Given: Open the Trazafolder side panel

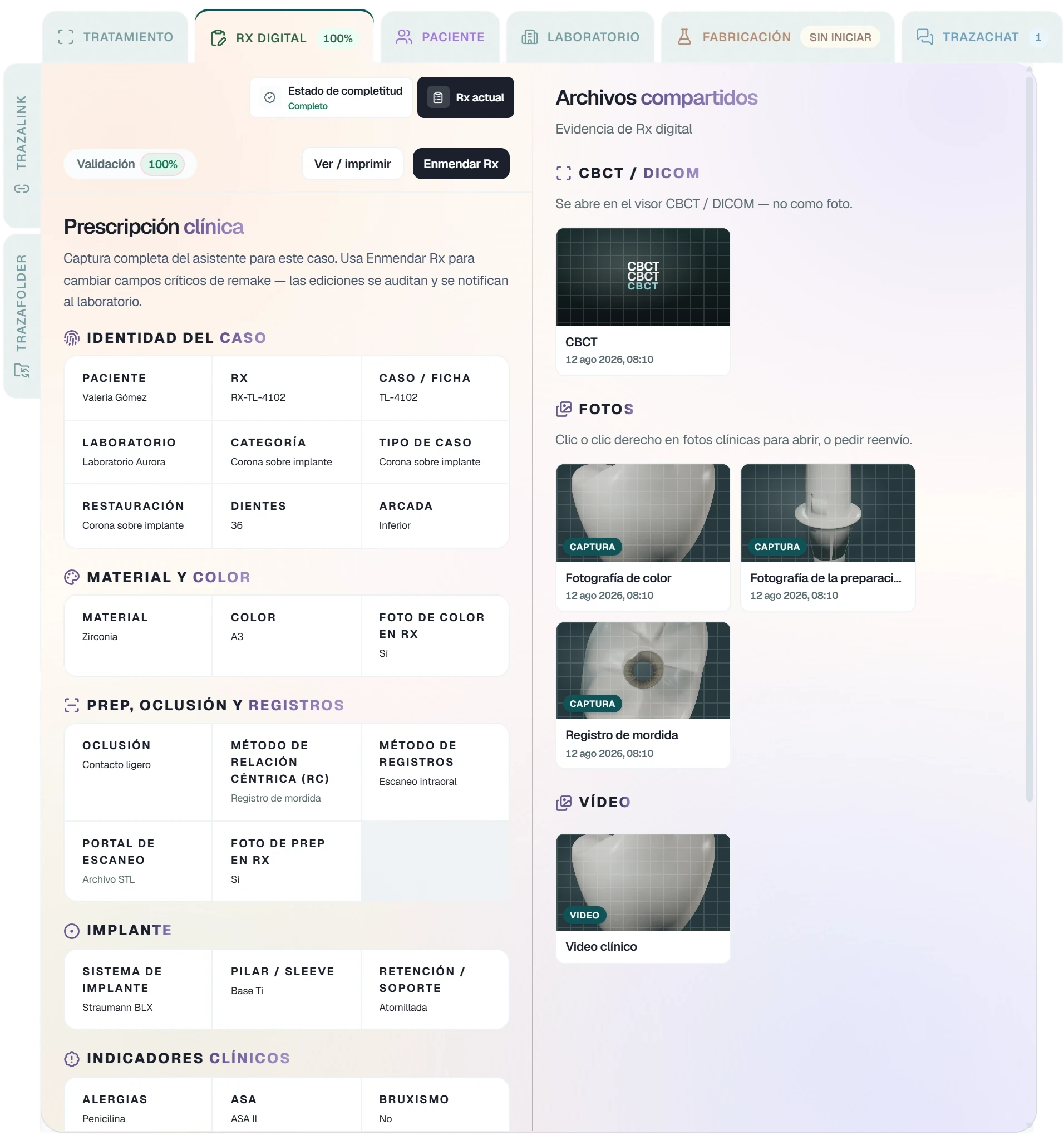Looking at the screenshot, I should tap(22, 316).
